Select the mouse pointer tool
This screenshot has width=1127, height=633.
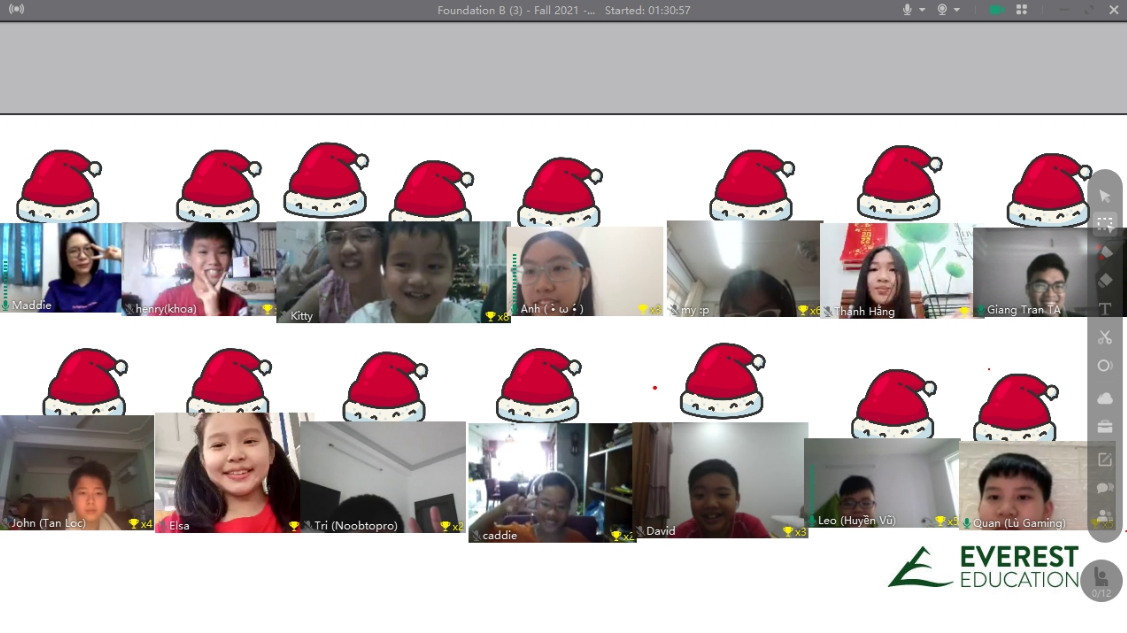tap(1104, 196)
